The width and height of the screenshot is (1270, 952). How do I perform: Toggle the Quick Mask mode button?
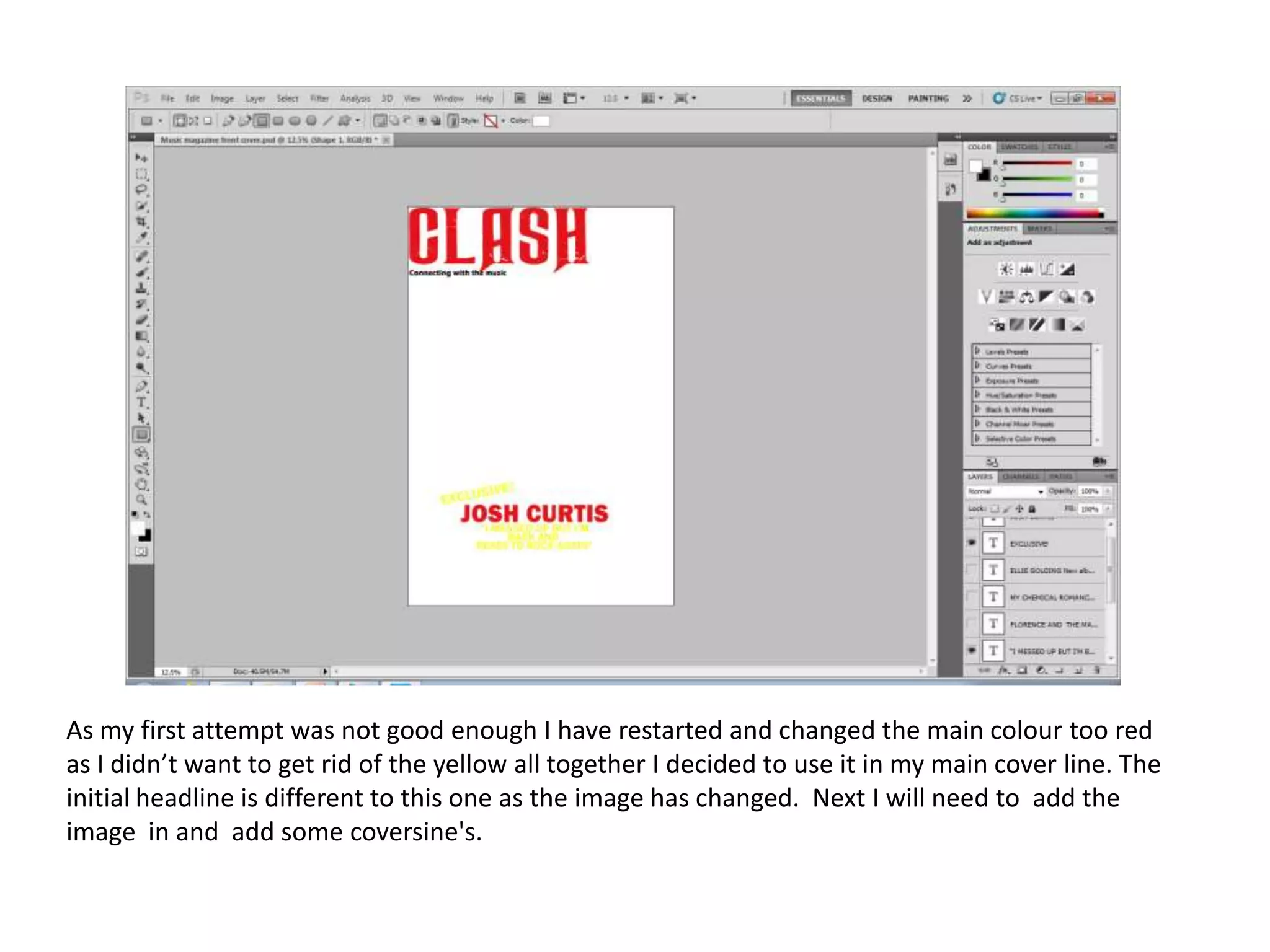pyautogui.click(x=141, y=552)
